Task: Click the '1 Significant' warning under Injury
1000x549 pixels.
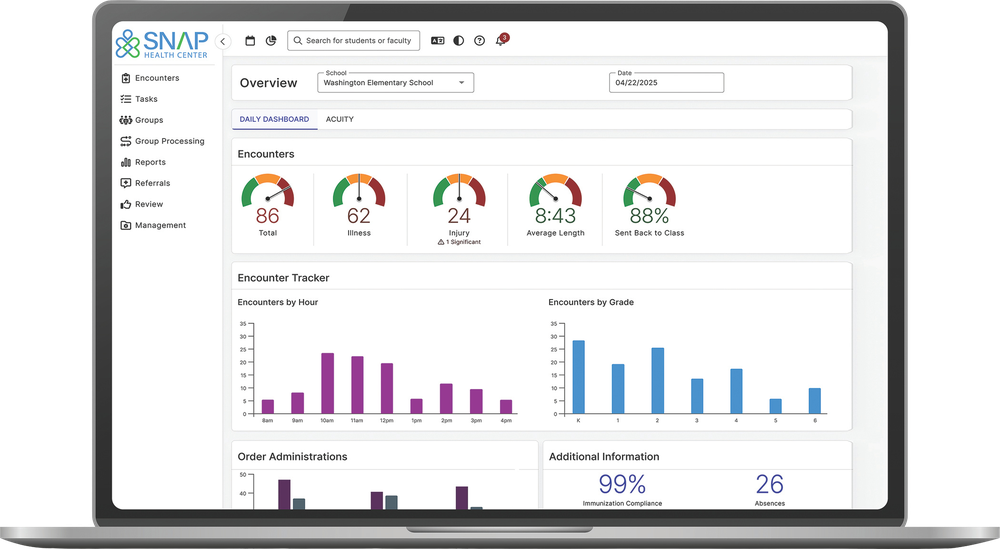Action: click(459, 242)
